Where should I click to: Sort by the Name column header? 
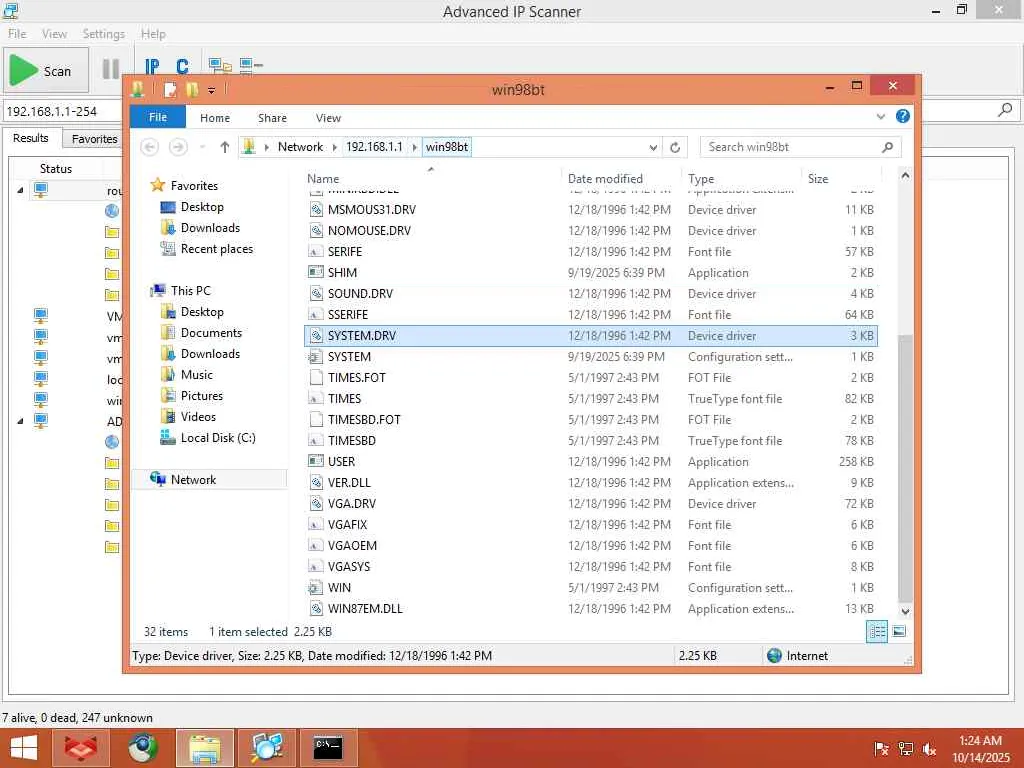pyautogui.click(x=323, y=179)
